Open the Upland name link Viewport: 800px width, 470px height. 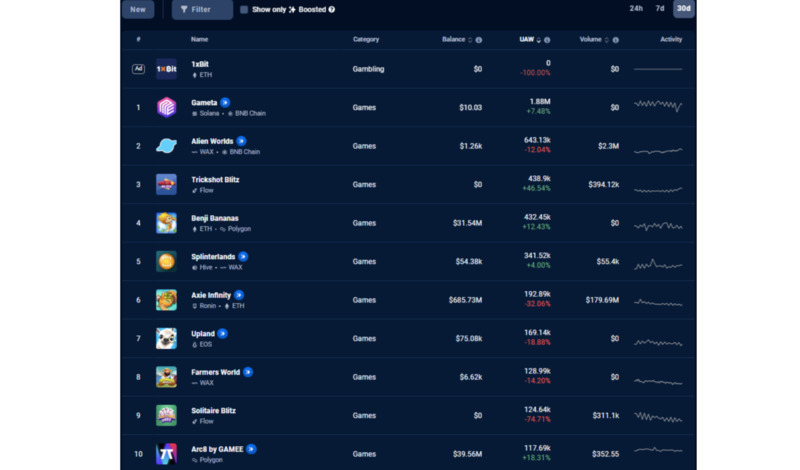click(x=203, y=334)
